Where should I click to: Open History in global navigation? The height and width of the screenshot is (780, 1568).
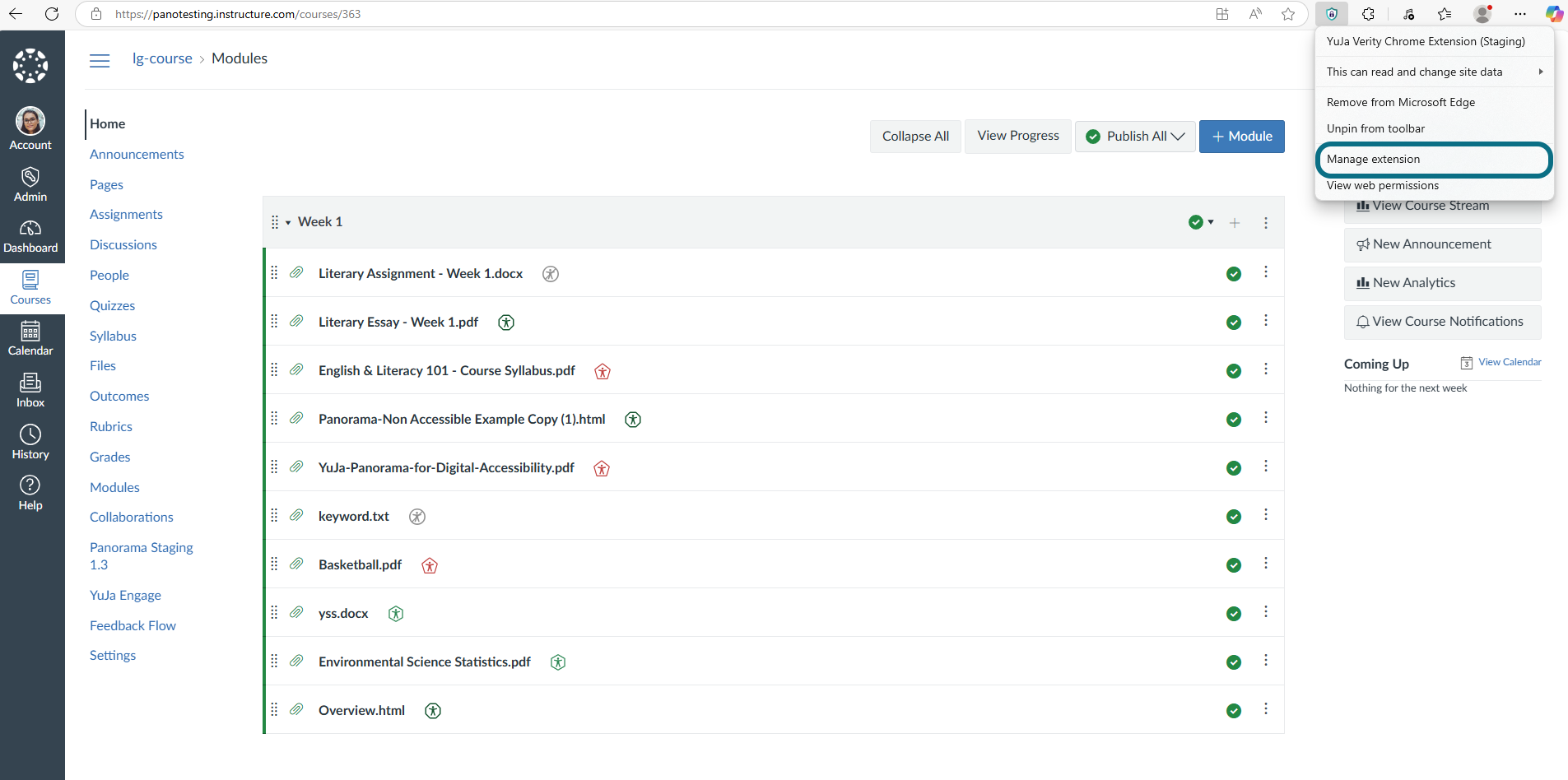[30, 442]
